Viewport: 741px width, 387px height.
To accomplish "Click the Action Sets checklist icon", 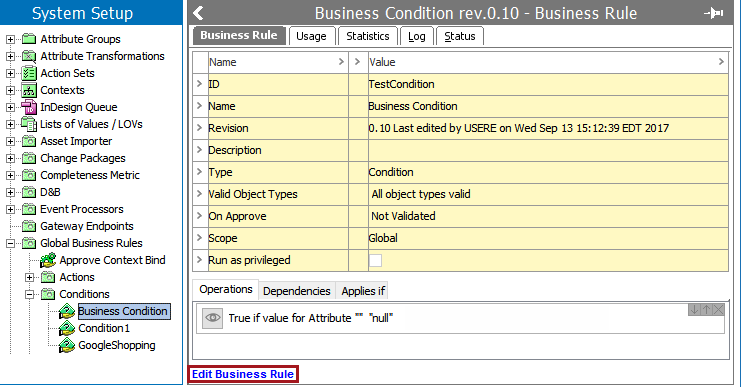I will pyautogui.click(x=29, y=73).
